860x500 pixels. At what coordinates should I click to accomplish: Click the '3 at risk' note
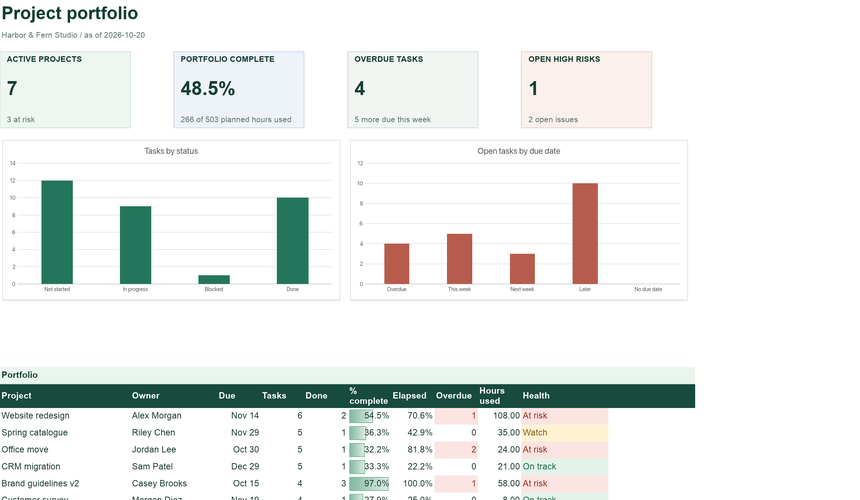pyautogui.click(x=21, y=120)
